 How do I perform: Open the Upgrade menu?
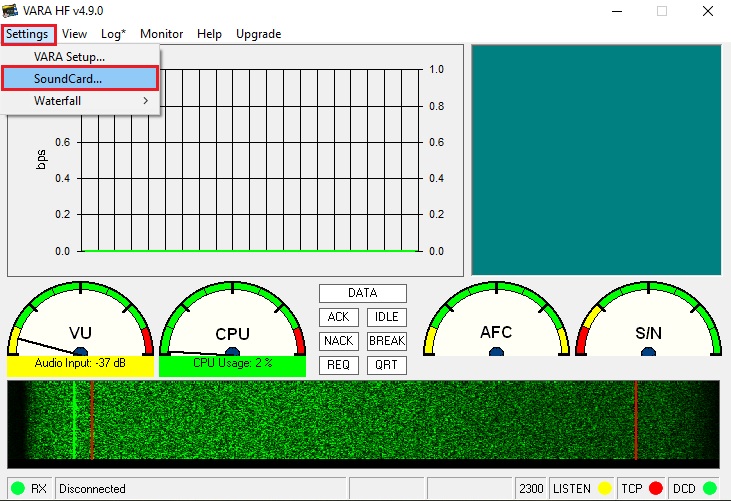(258, 34)
